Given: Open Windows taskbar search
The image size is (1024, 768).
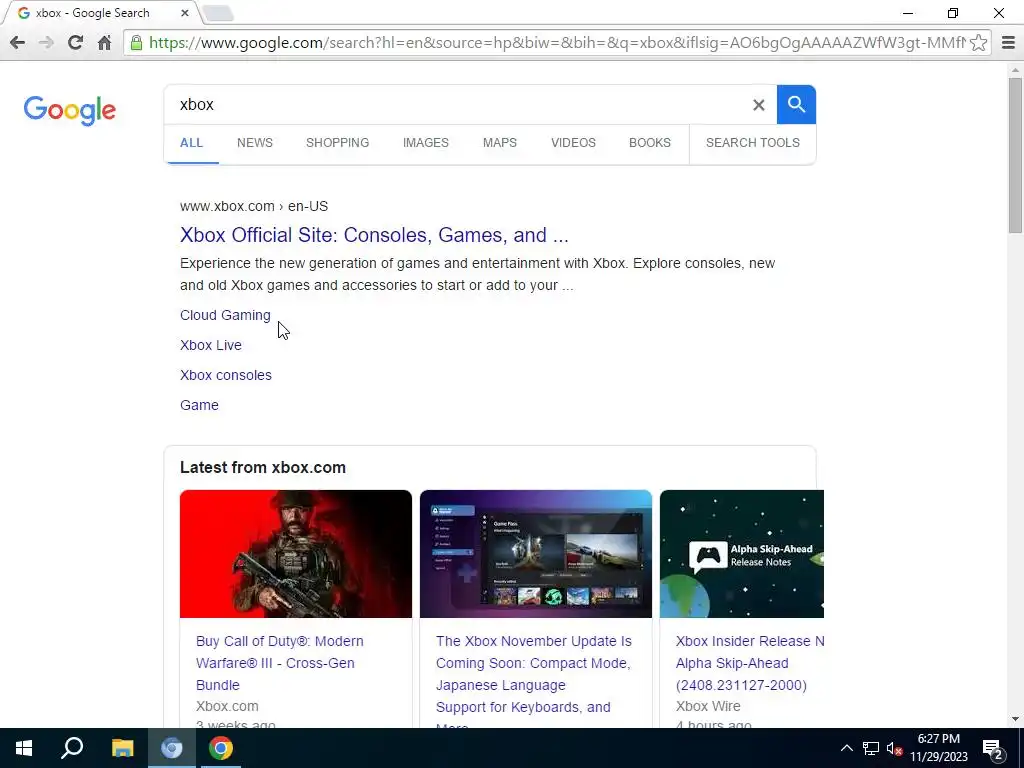Looking at the screenshot, I should 72,748.
